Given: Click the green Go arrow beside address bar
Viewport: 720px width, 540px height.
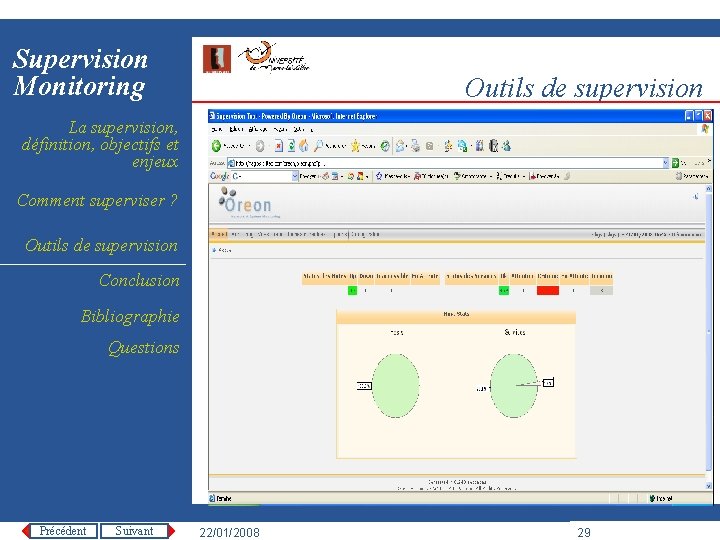Looking at the screenshot, I should pyautogui.click(x=675, y=163).
